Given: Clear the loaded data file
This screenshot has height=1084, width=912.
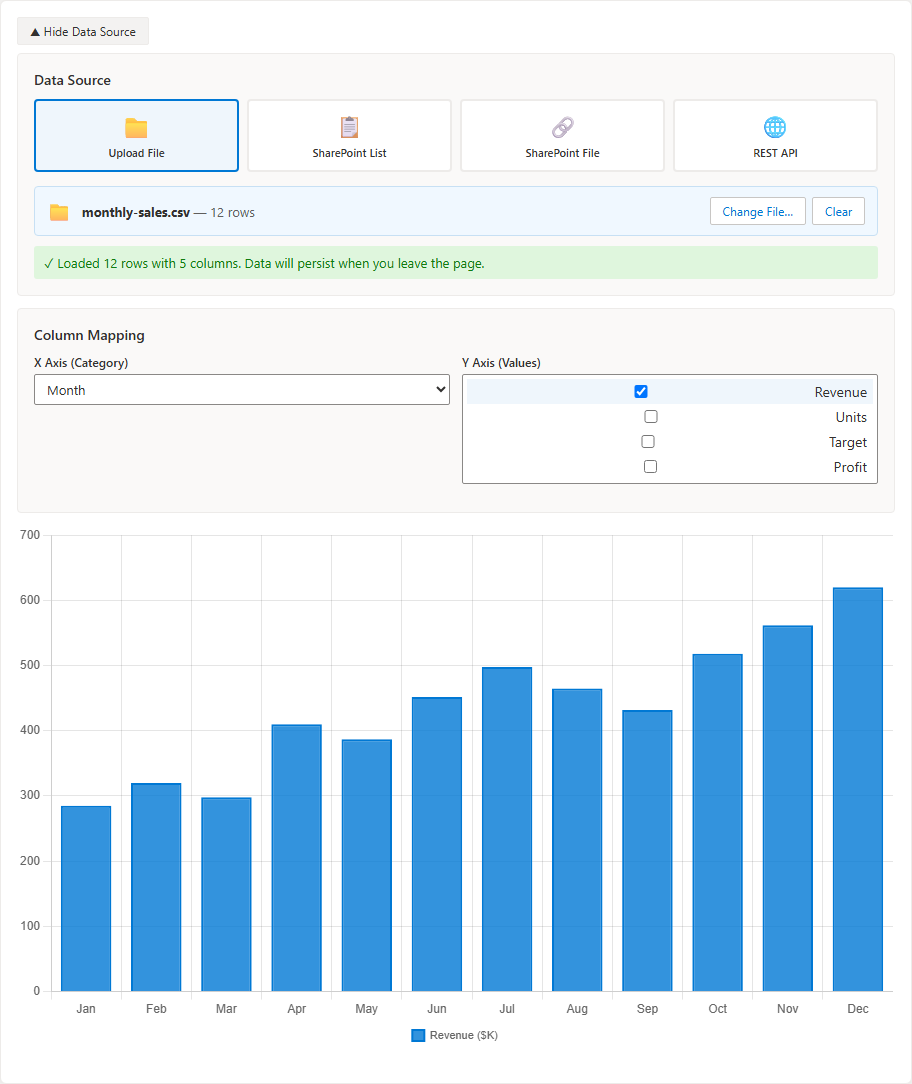Looking at the screenshot, I should [838, 212].
